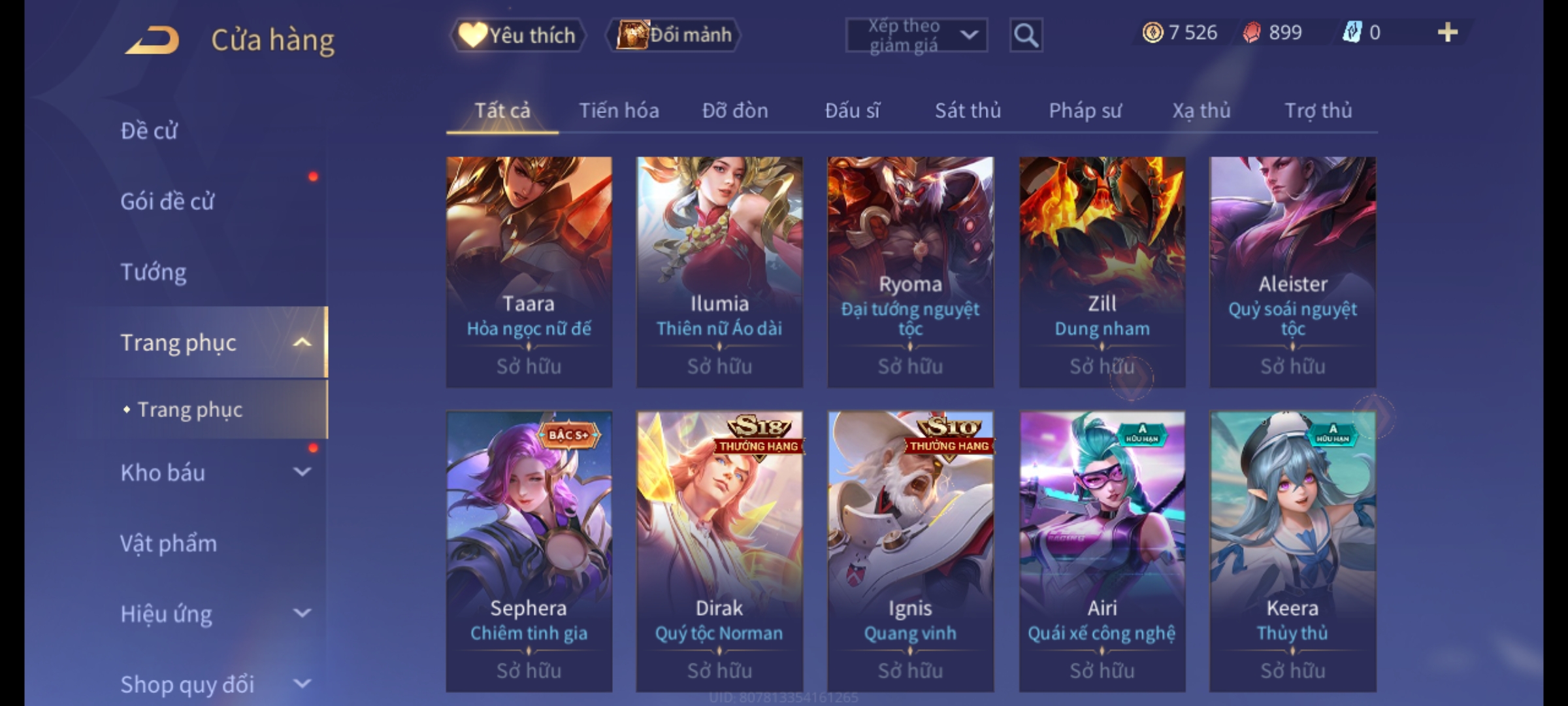This screenshot has width=1568, height=706.
Task: Open the search magnifier icon
Action: tap(1026, 35)
